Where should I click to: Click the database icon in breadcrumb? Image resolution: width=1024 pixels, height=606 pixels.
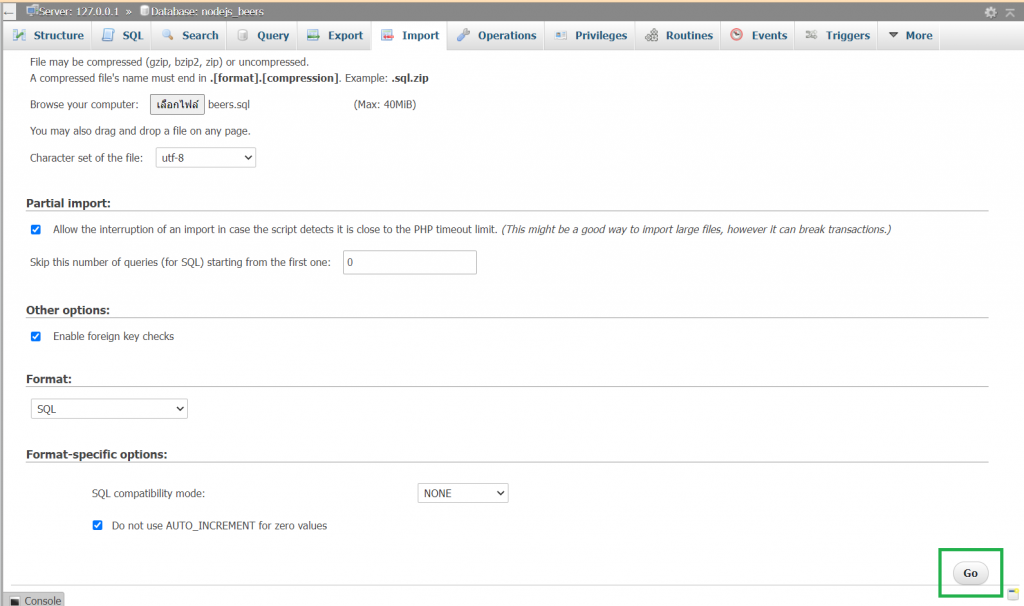(144, 10)
